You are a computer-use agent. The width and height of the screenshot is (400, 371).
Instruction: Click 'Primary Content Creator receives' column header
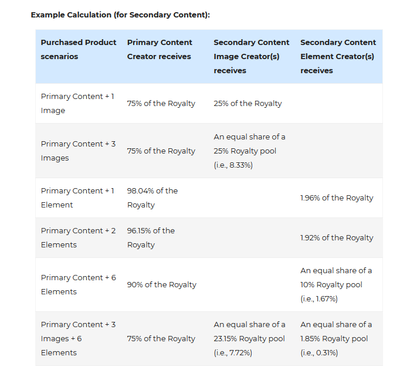159,49
